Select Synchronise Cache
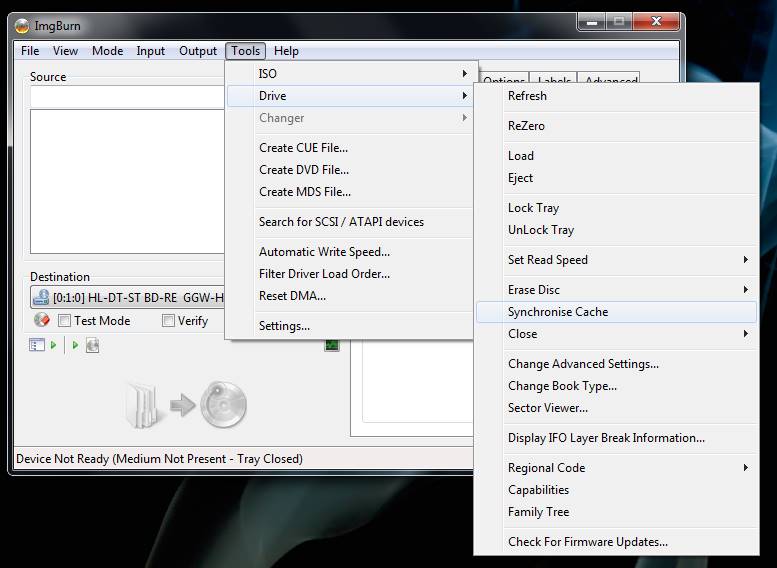This screenshot has width=777, height=568. pos(616,312)
